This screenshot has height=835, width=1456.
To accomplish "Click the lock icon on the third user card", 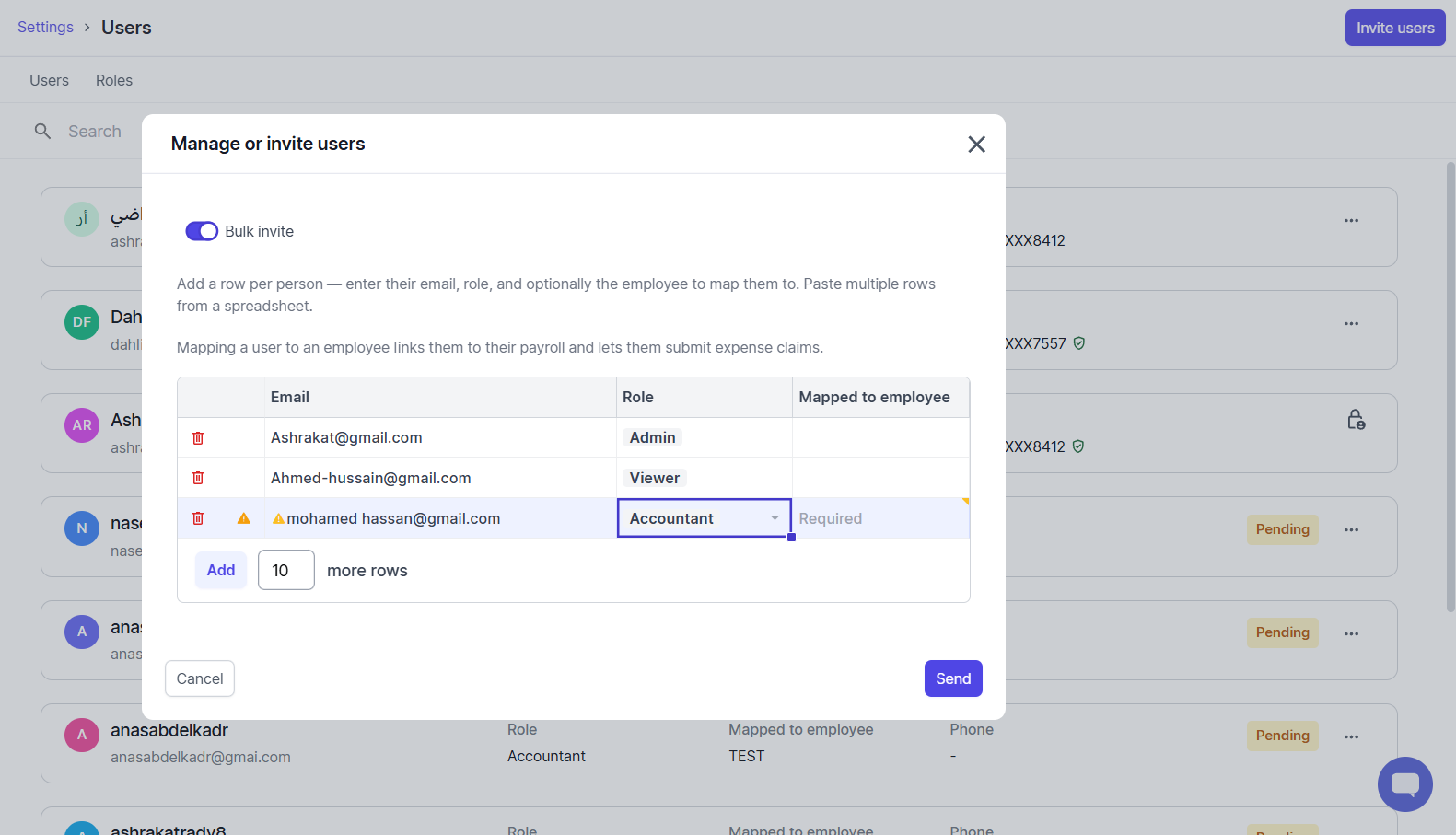I will (x=1356, y=420).
